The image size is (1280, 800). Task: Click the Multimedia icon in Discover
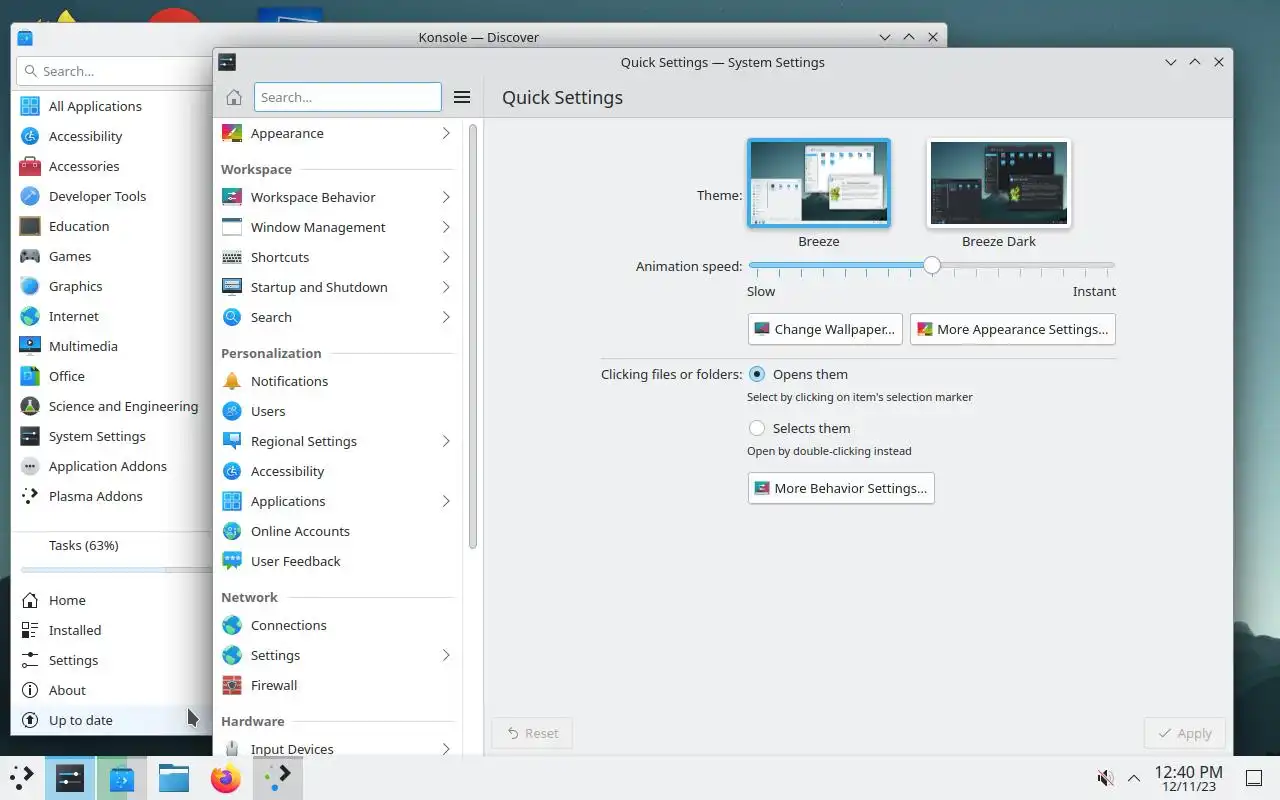tap(30, 346)
